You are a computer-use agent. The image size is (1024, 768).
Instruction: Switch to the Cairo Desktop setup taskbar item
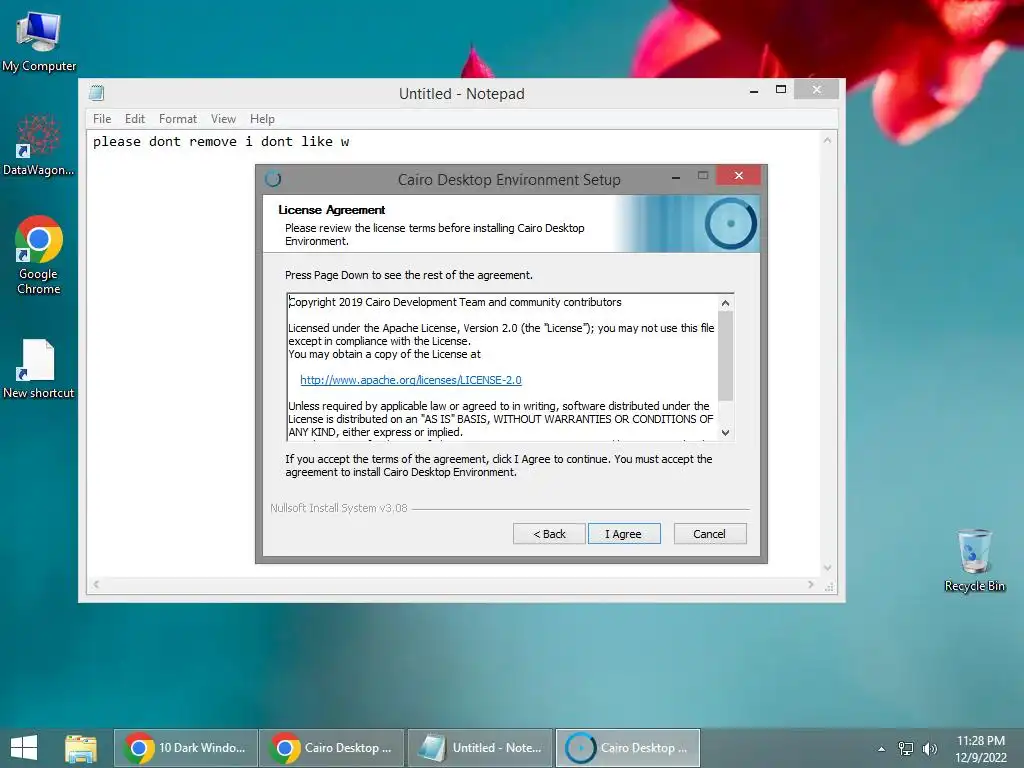point(628,748)
